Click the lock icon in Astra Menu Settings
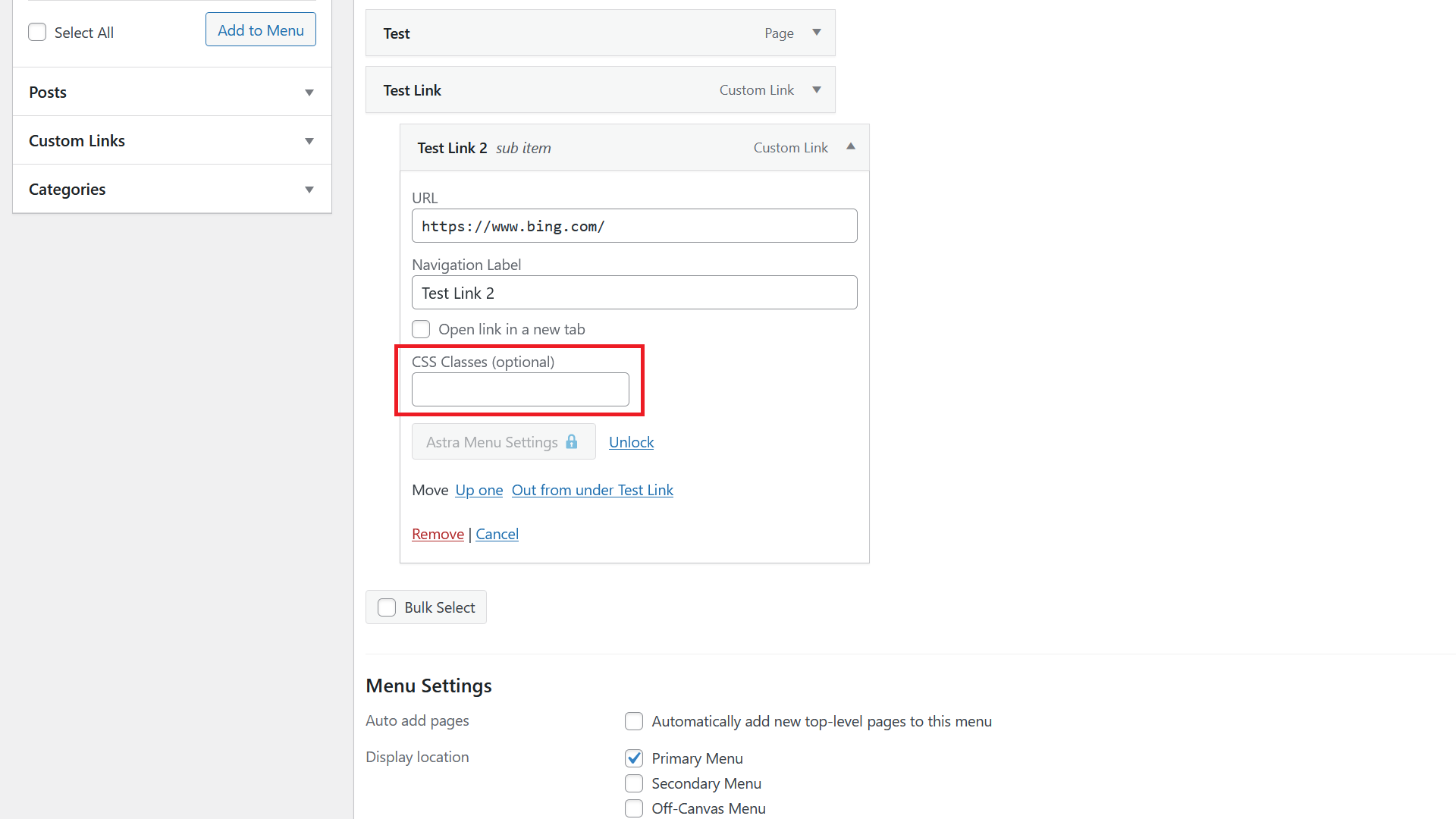The height and width of the screenshot is (819, 1456). tap(572, 441)
